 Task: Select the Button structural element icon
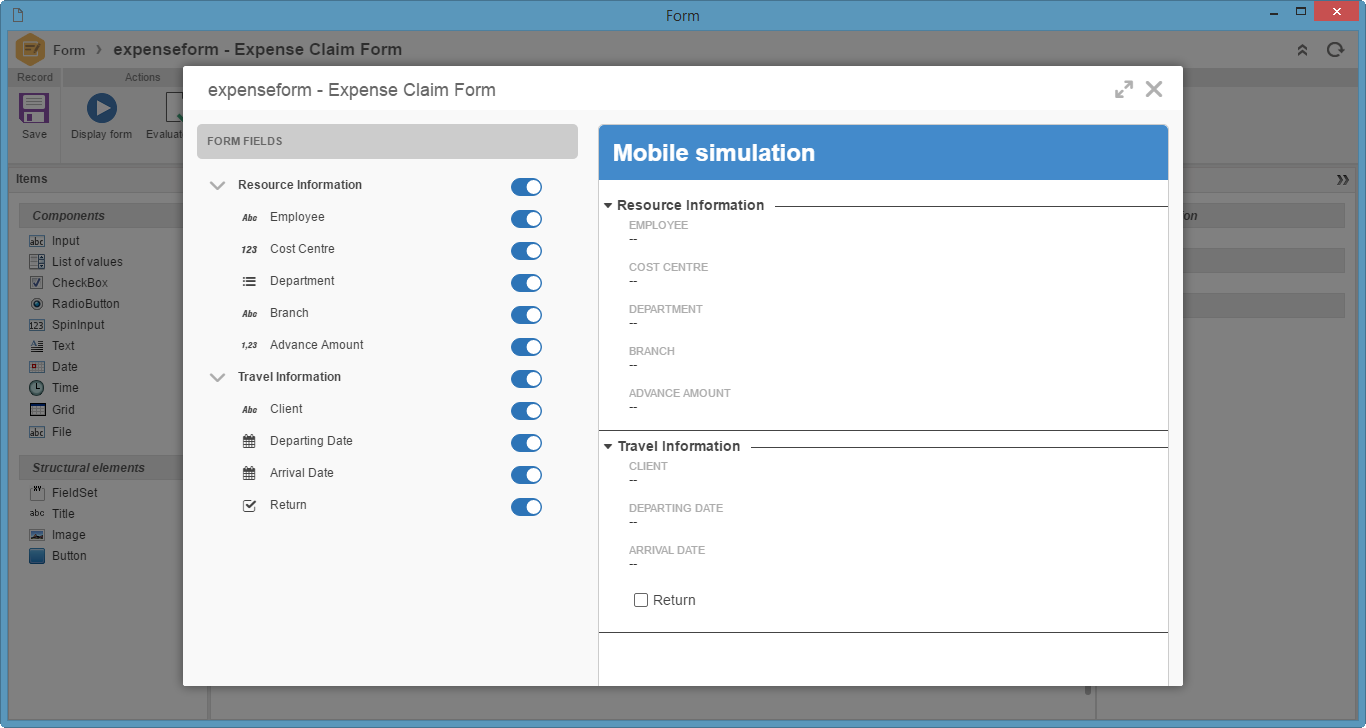coord(37,556)
